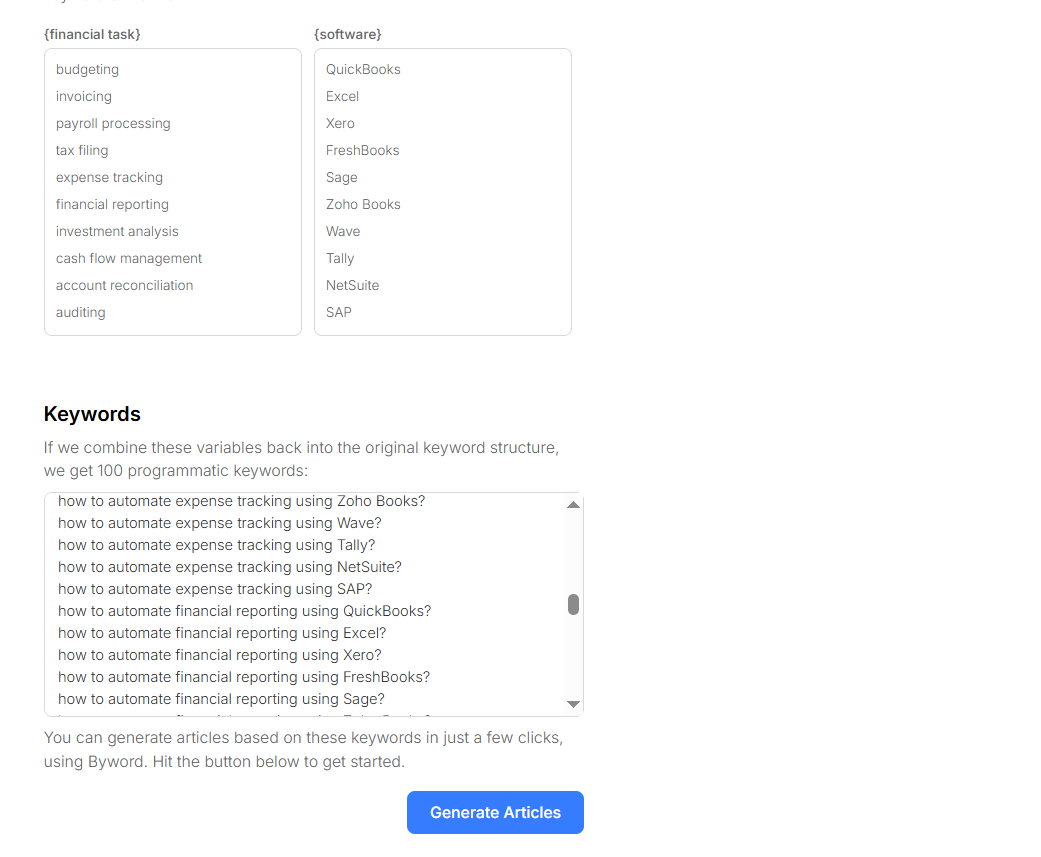
Task: Click the scrollbar up arrow of the keywords box
Action: click(x=573, y=504)
